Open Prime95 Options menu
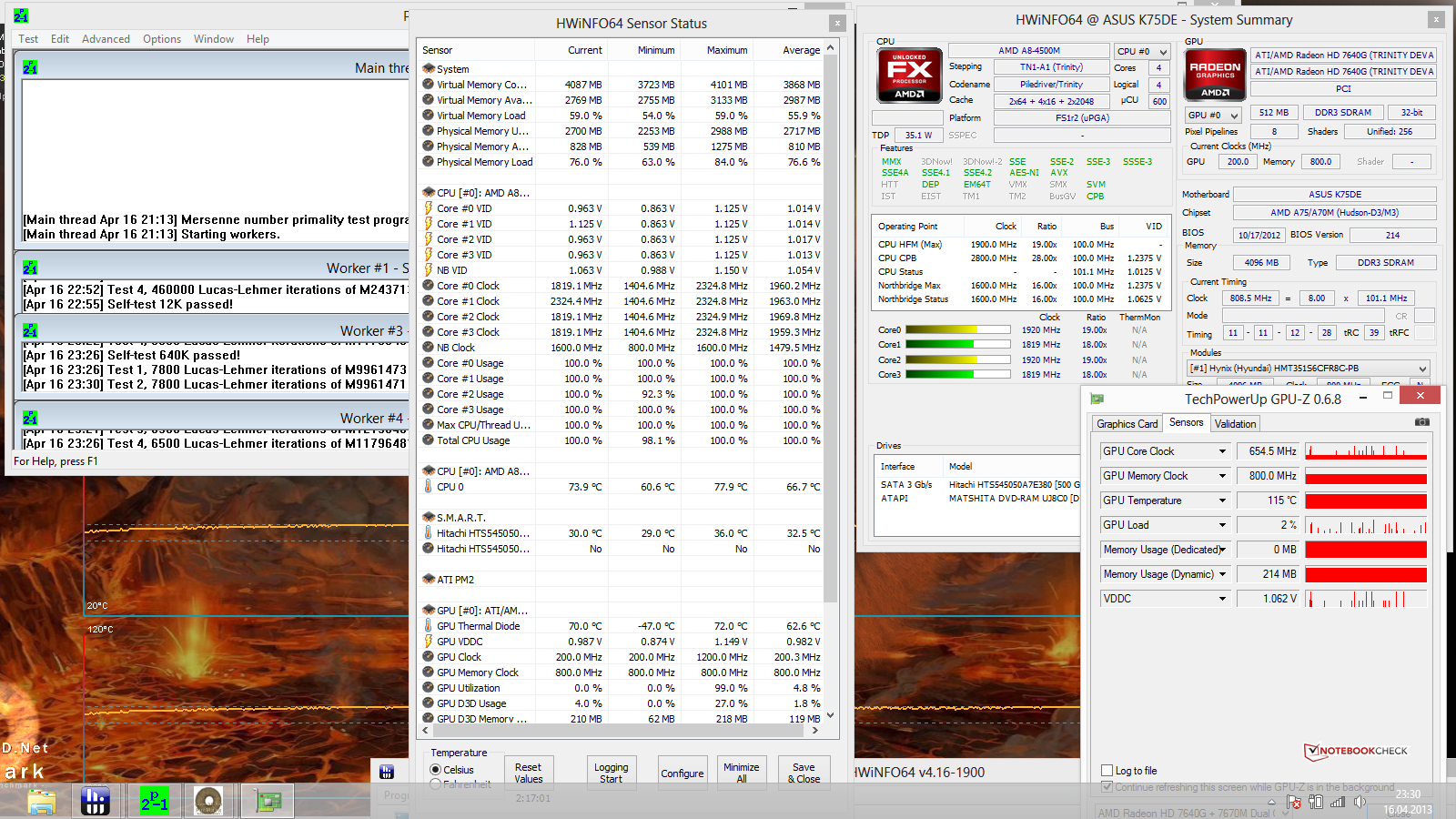Viewport: 1456px width, 819px height. coord(162,39)
